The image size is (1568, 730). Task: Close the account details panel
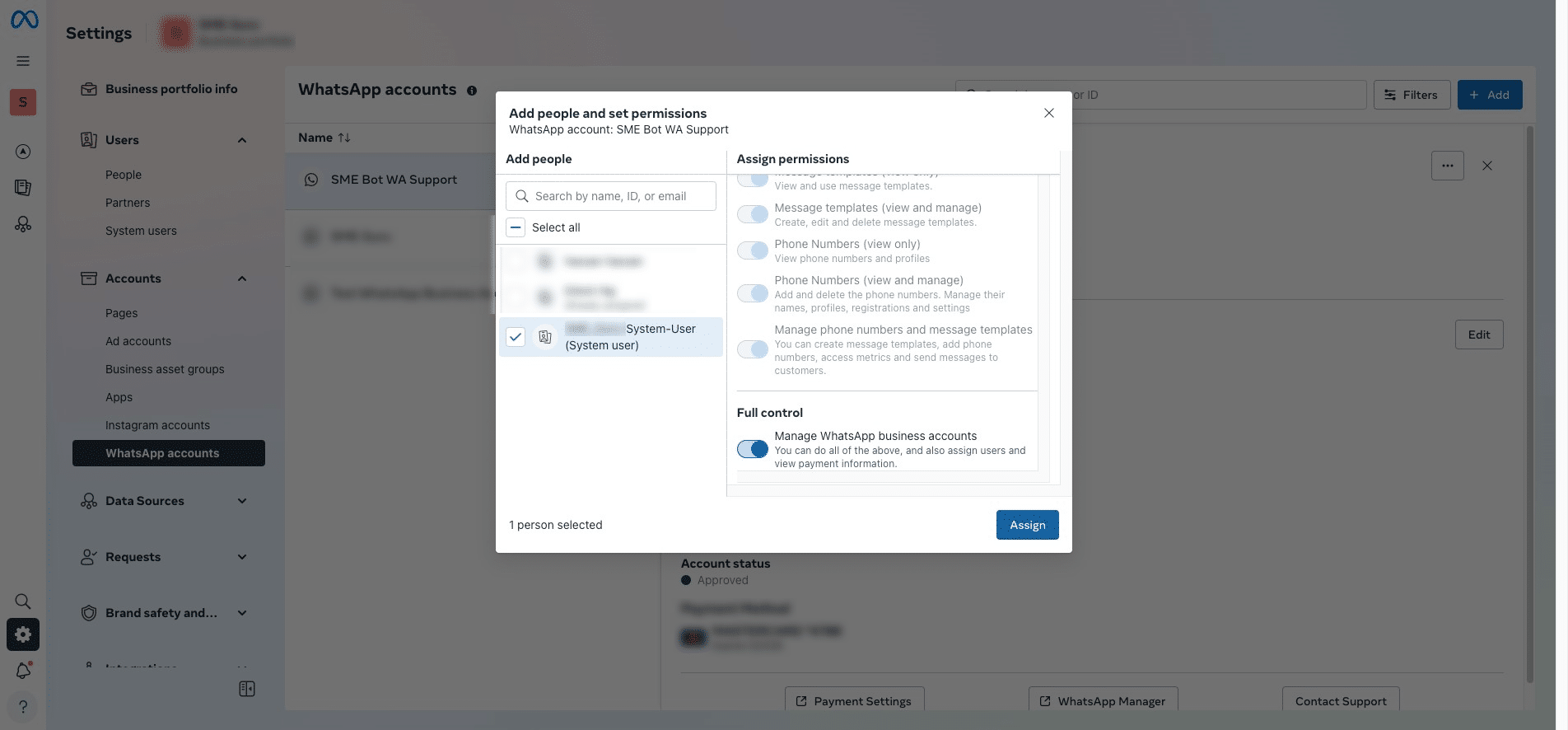(x=1487, y=166)
